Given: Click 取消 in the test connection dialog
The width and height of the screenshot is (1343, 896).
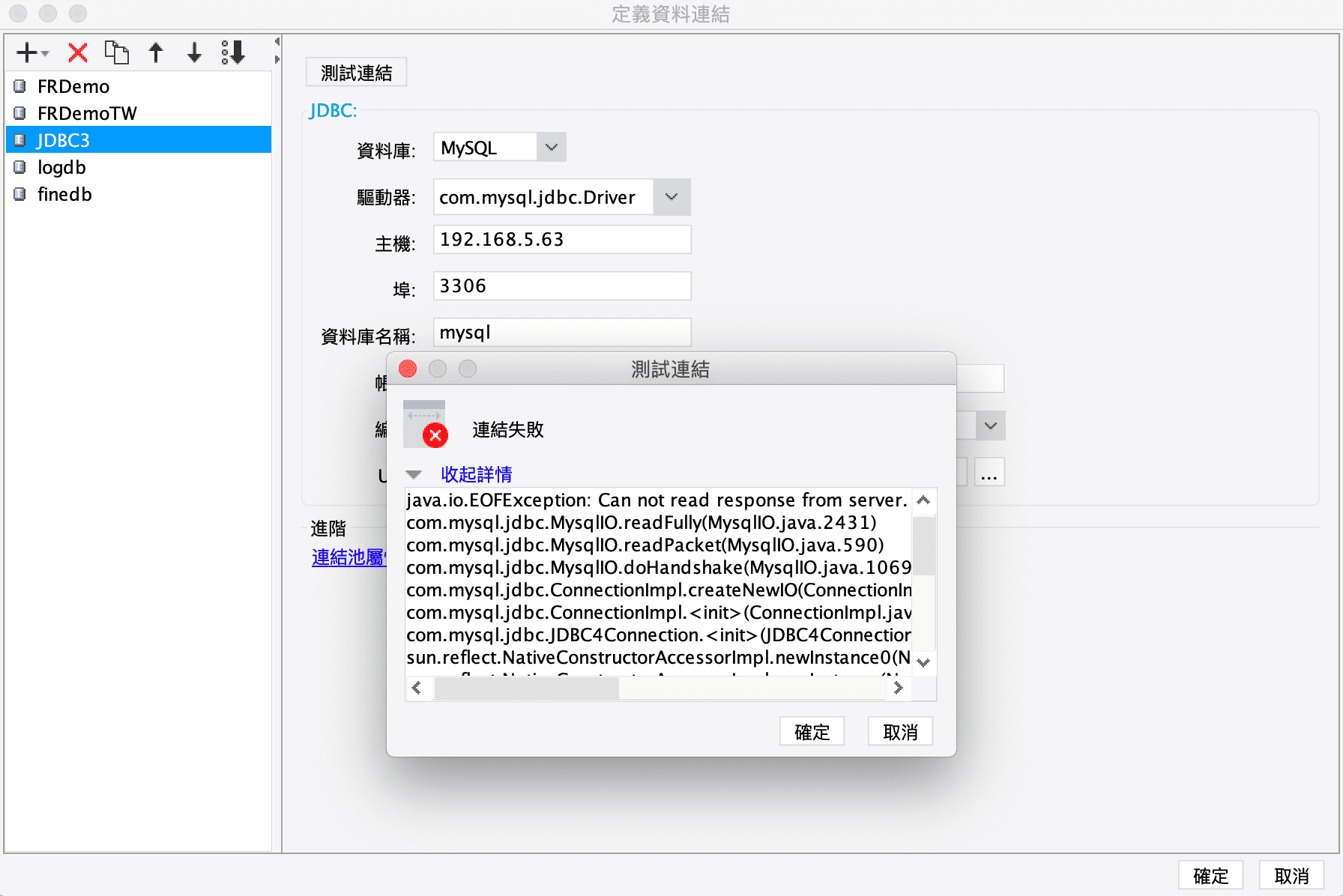Looking at the screenshot, I should 900,732.
